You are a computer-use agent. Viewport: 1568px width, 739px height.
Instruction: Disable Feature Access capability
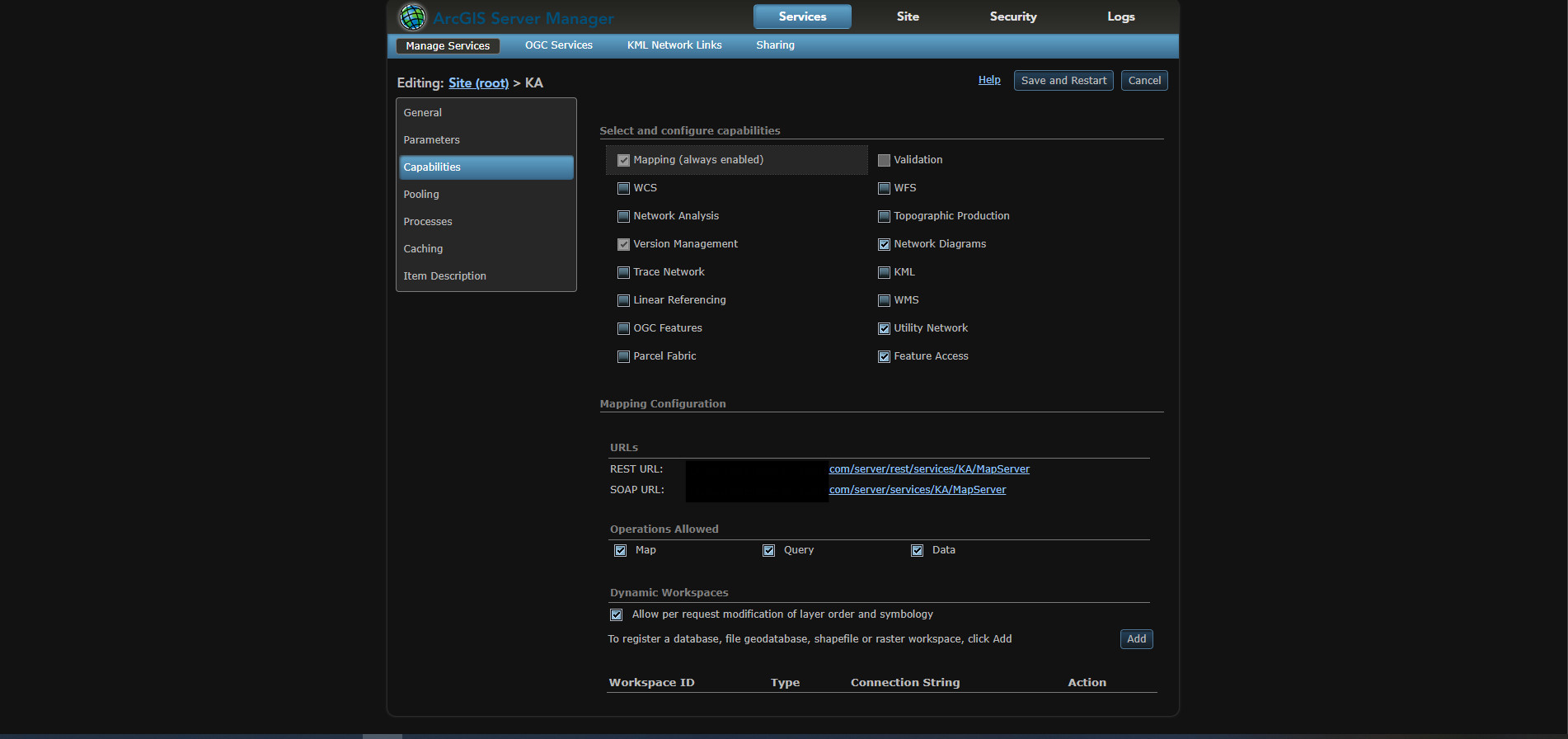click(x=884, y=356)
